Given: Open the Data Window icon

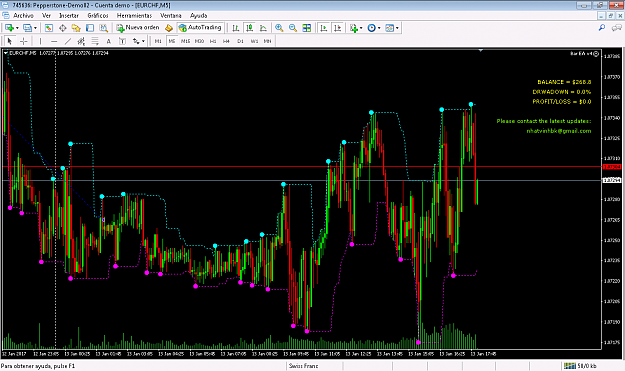Looking at the screenshot, I should tap(63, 28).
